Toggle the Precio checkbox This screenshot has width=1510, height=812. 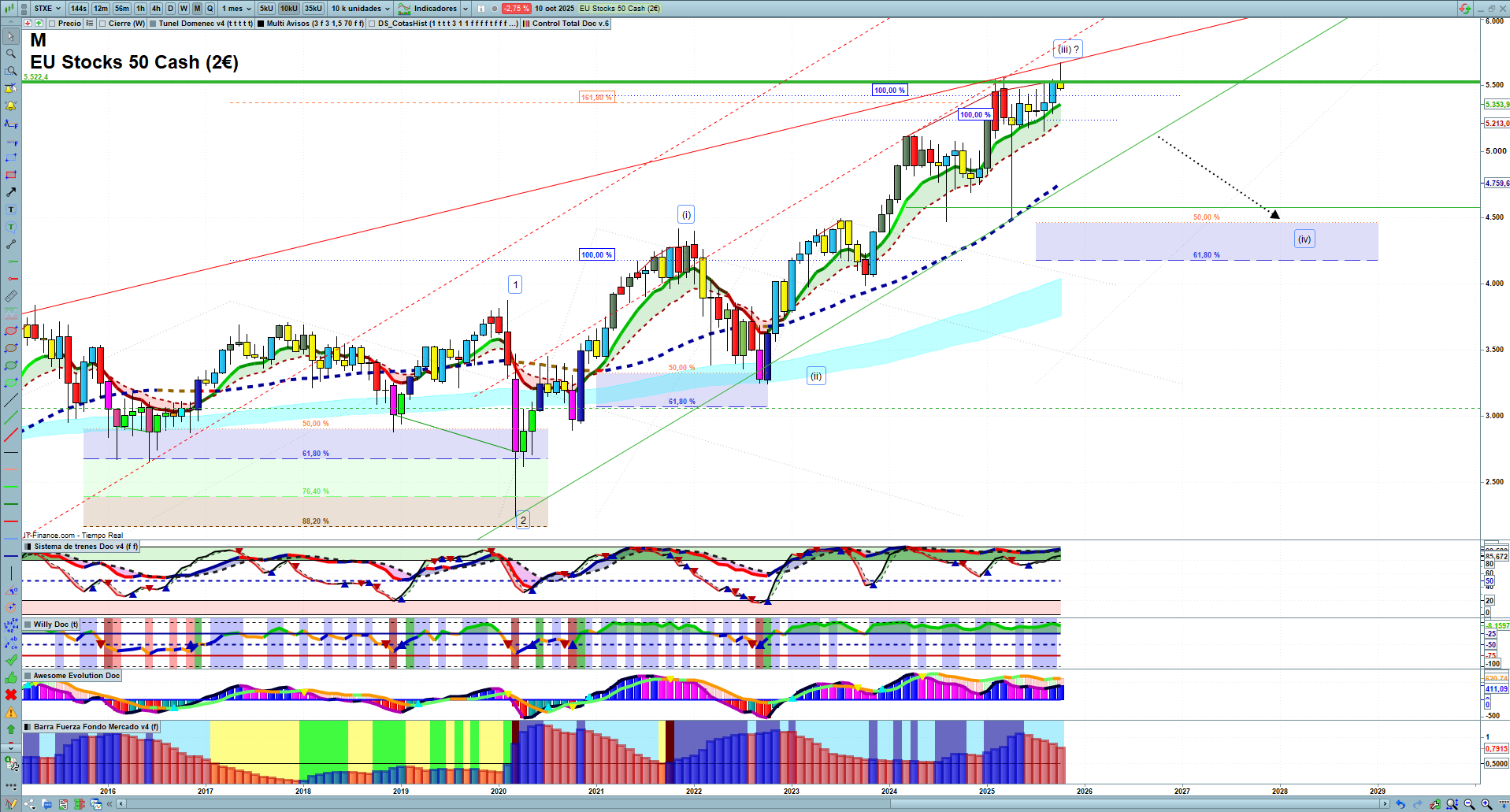click(52, 24)
